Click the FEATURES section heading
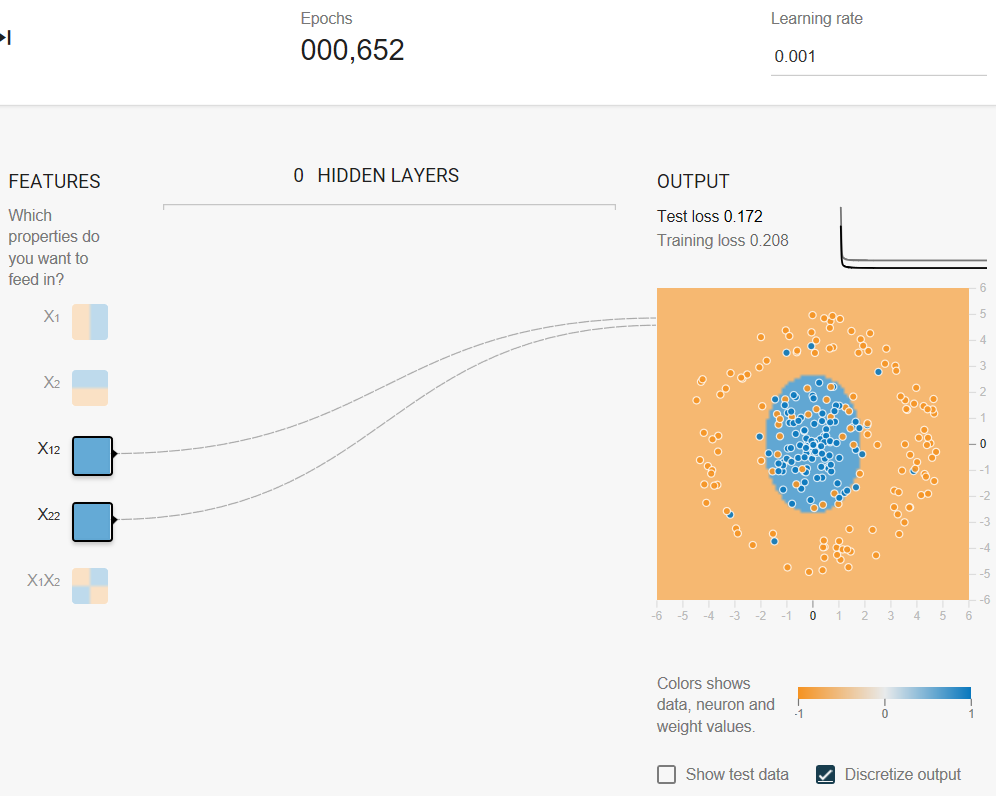Image resolution: width=999 pixels, height=796 pixels. (54, 182)
